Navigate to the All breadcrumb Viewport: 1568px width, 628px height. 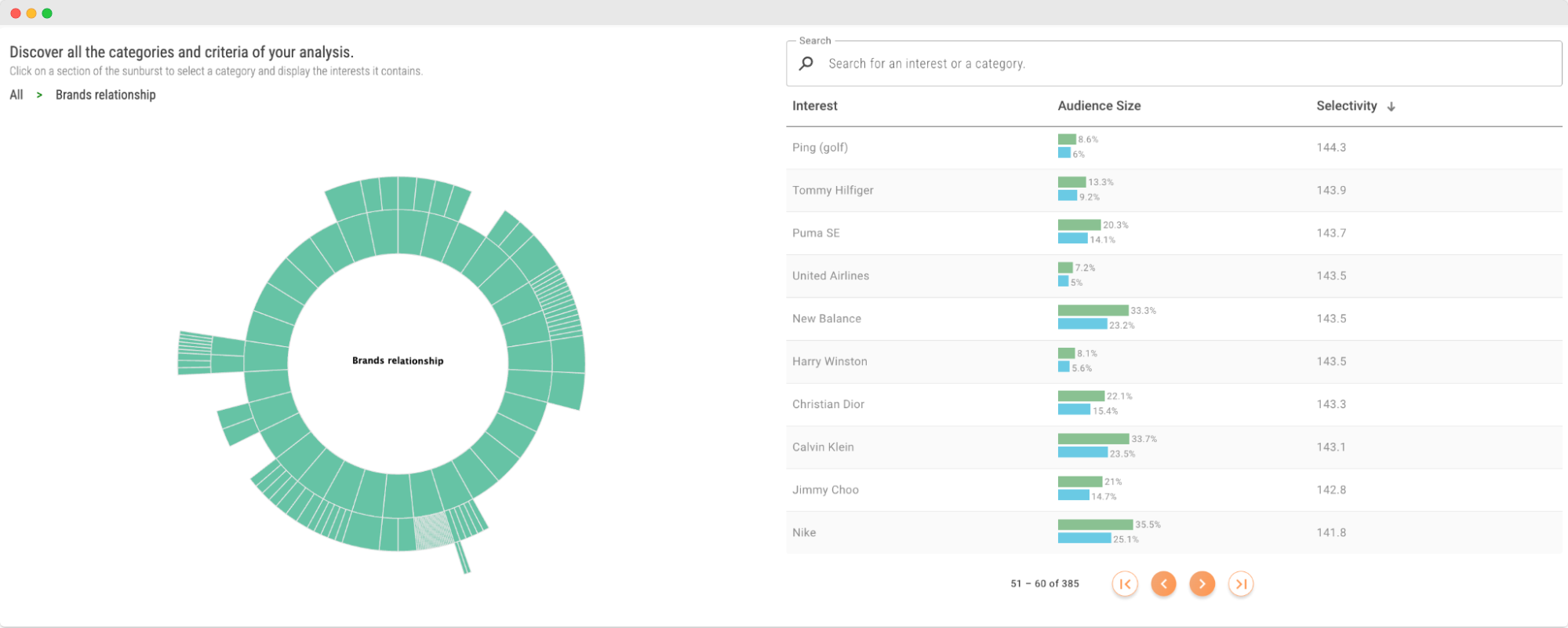pos(16,95)
